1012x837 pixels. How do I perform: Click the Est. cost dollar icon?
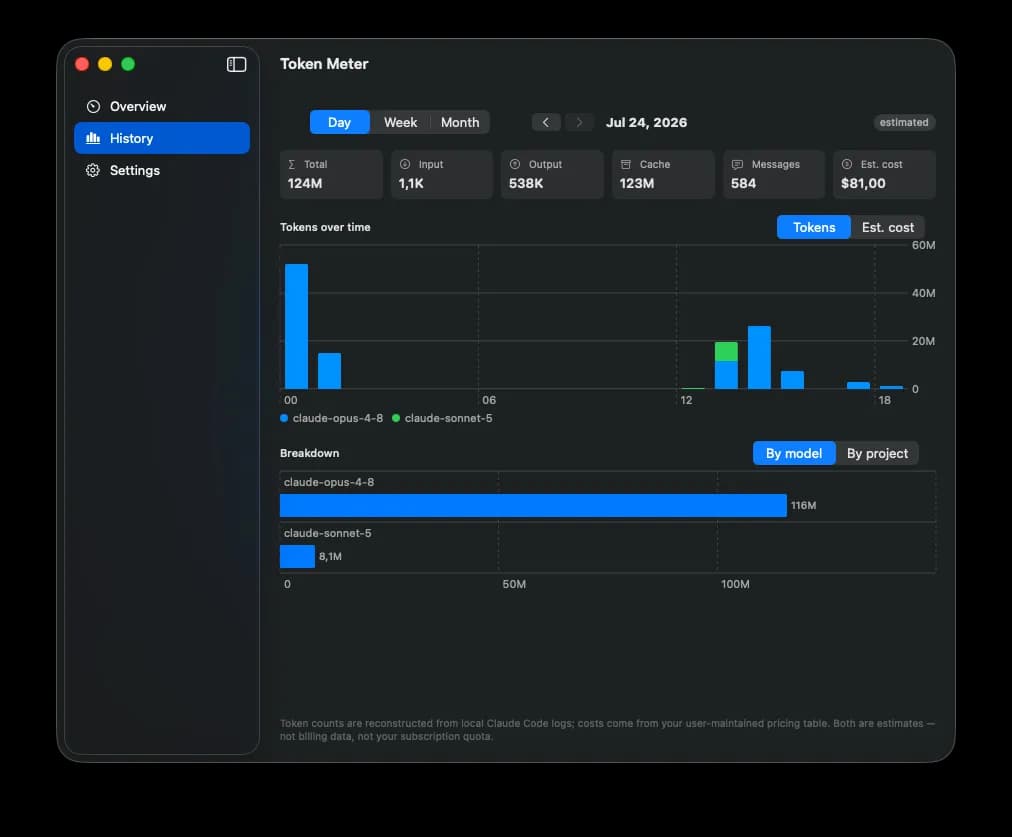(847, 165)
